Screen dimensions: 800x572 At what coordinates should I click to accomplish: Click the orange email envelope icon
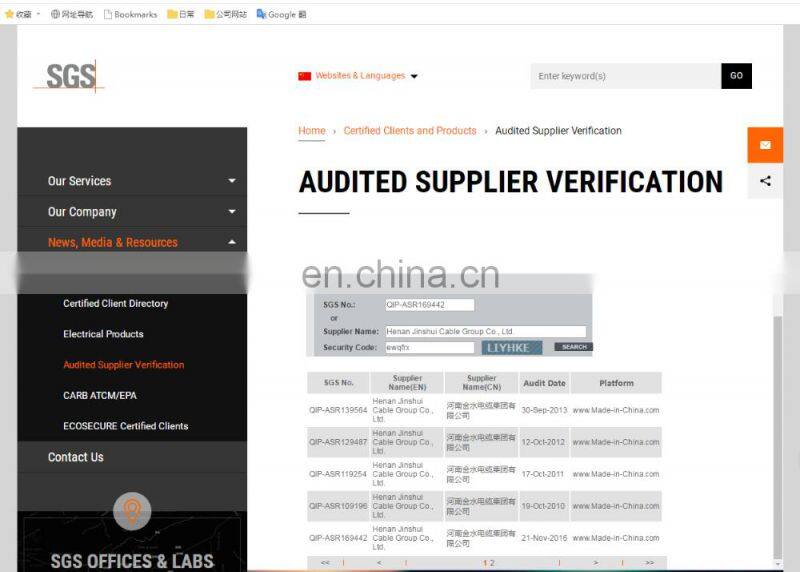765,145
